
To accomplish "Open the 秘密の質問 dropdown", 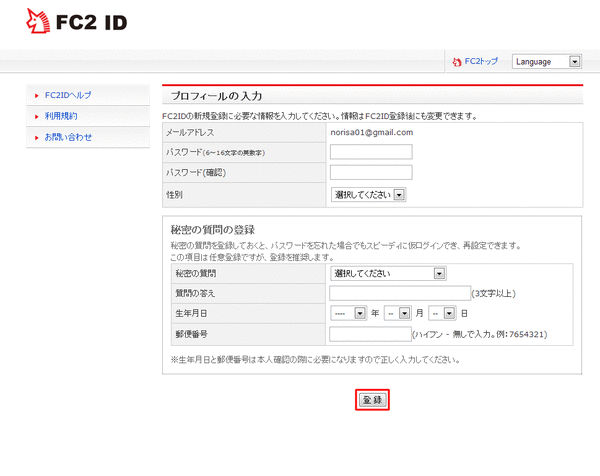I will point(388,274).
